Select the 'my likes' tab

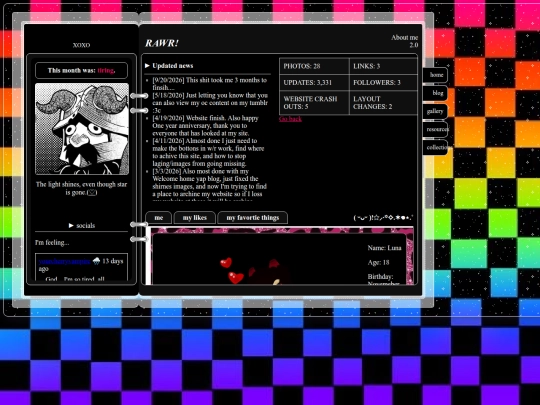tap(195, 218)
